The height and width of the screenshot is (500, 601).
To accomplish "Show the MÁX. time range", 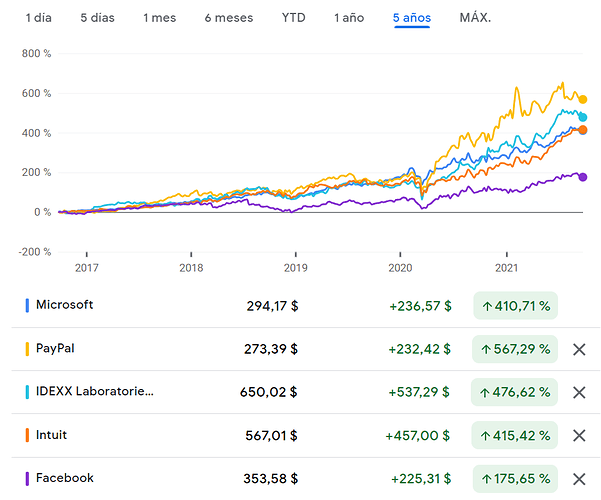I will coord(475,18).
